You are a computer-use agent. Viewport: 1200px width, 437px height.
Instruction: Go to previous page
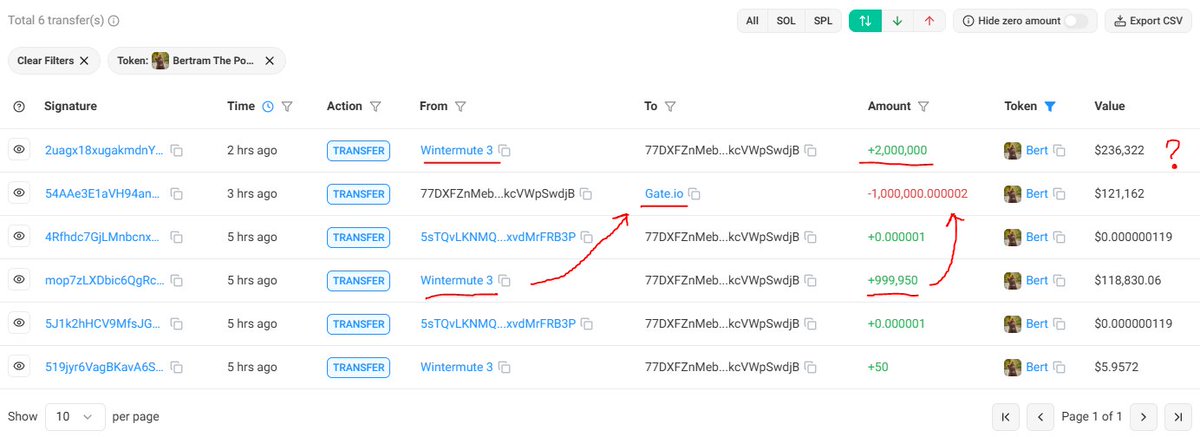pyautogui.click(x=1041, y=416)
